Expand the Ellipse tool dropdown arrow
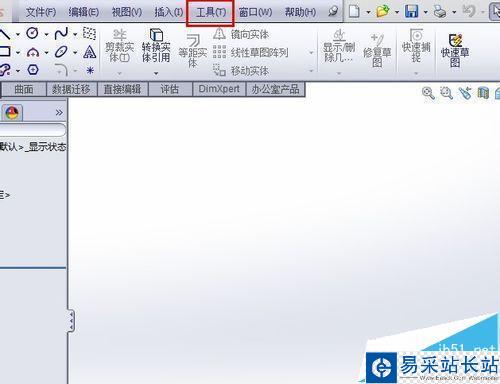Viewport: 500px width, 384px height. tap(75, 53)
